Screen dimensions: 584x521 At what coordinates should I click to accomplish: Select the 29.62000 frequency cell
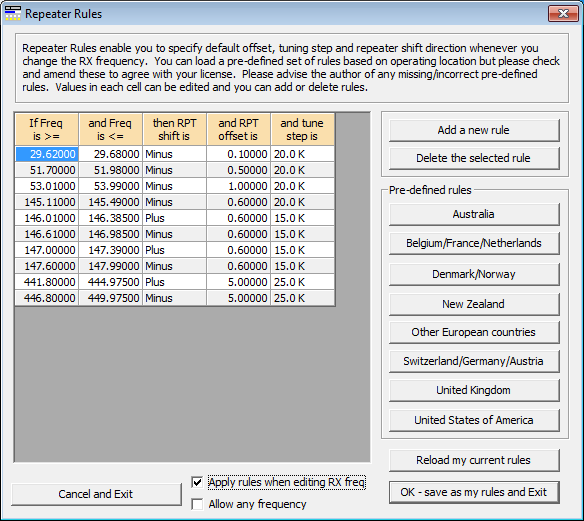point(47,154)
